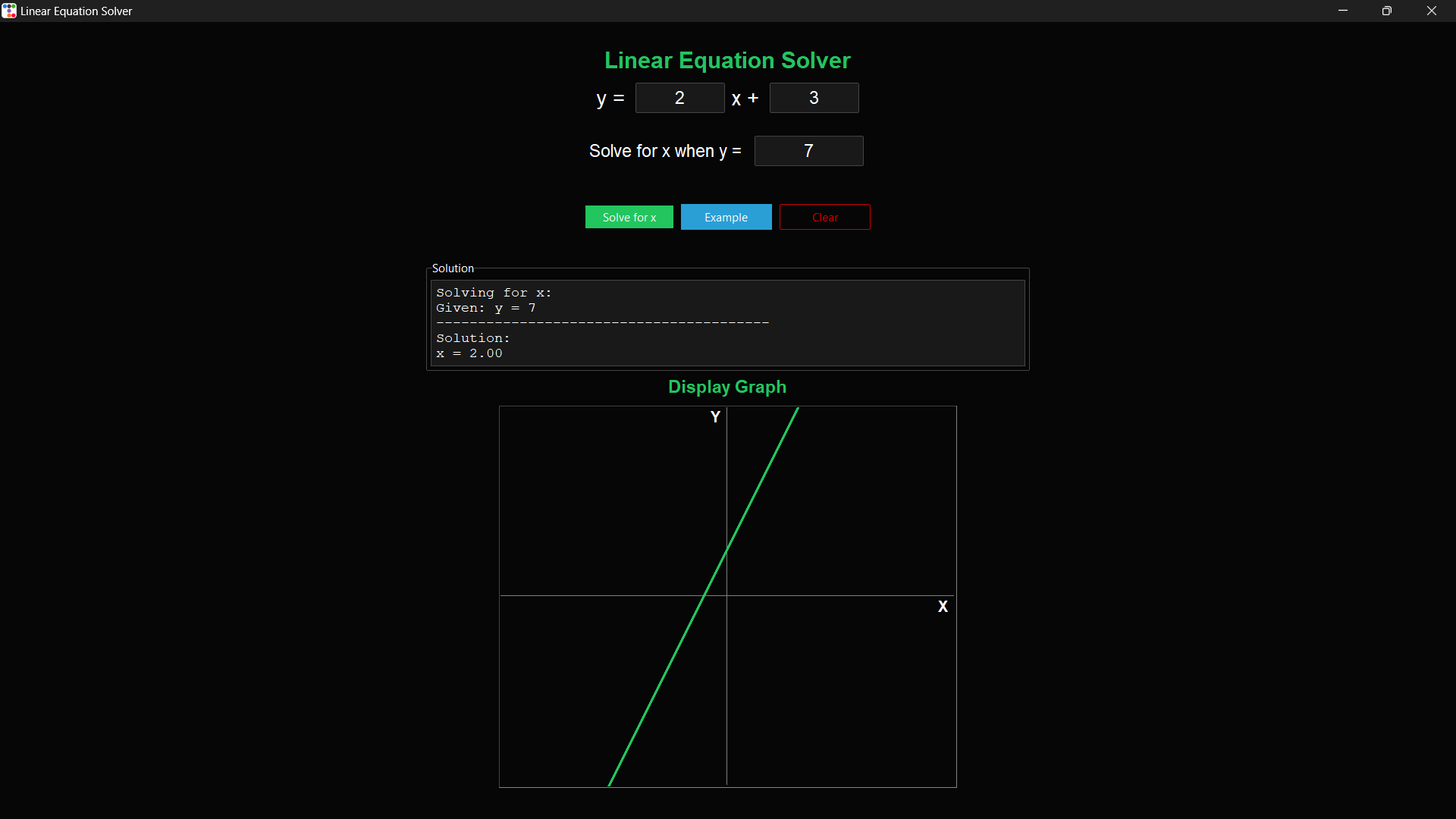Click the title bar text Linear Equation Solver

point(75,11)
